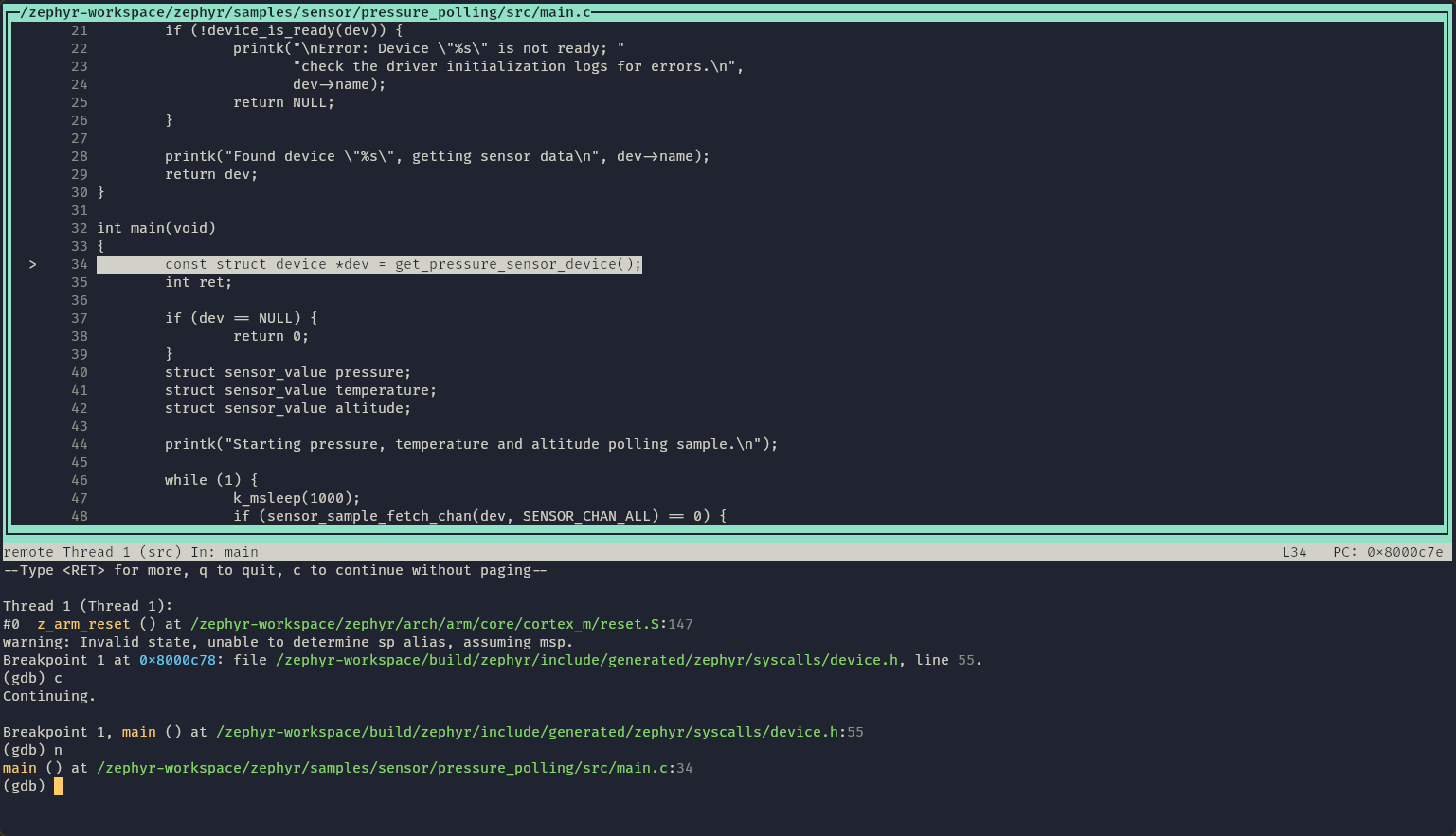Image resolution: width=1456 pixels, height=836 pixels.
Task: Click the gdb prompt cursor to focus input
Action: click(58, 786)
